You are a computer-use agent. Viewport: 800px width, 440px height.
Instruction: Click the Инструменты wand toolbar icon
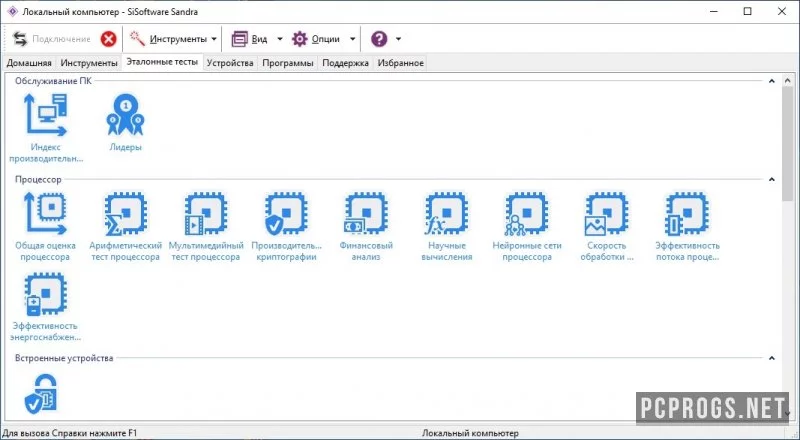click(137, 39)
